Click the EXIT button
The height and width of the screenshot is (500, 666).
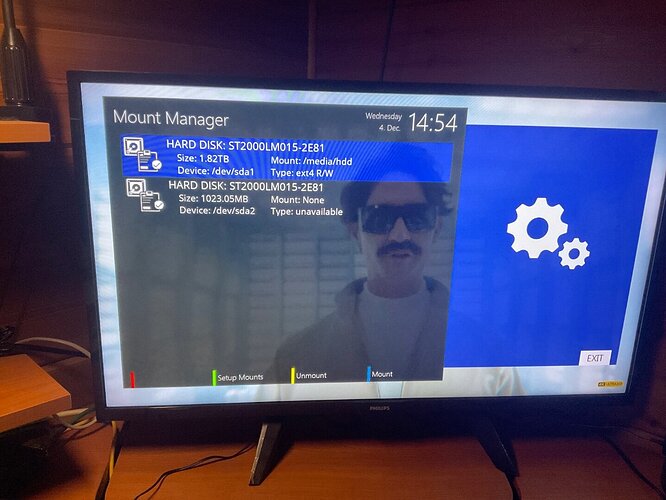click(x=595, y=358)
